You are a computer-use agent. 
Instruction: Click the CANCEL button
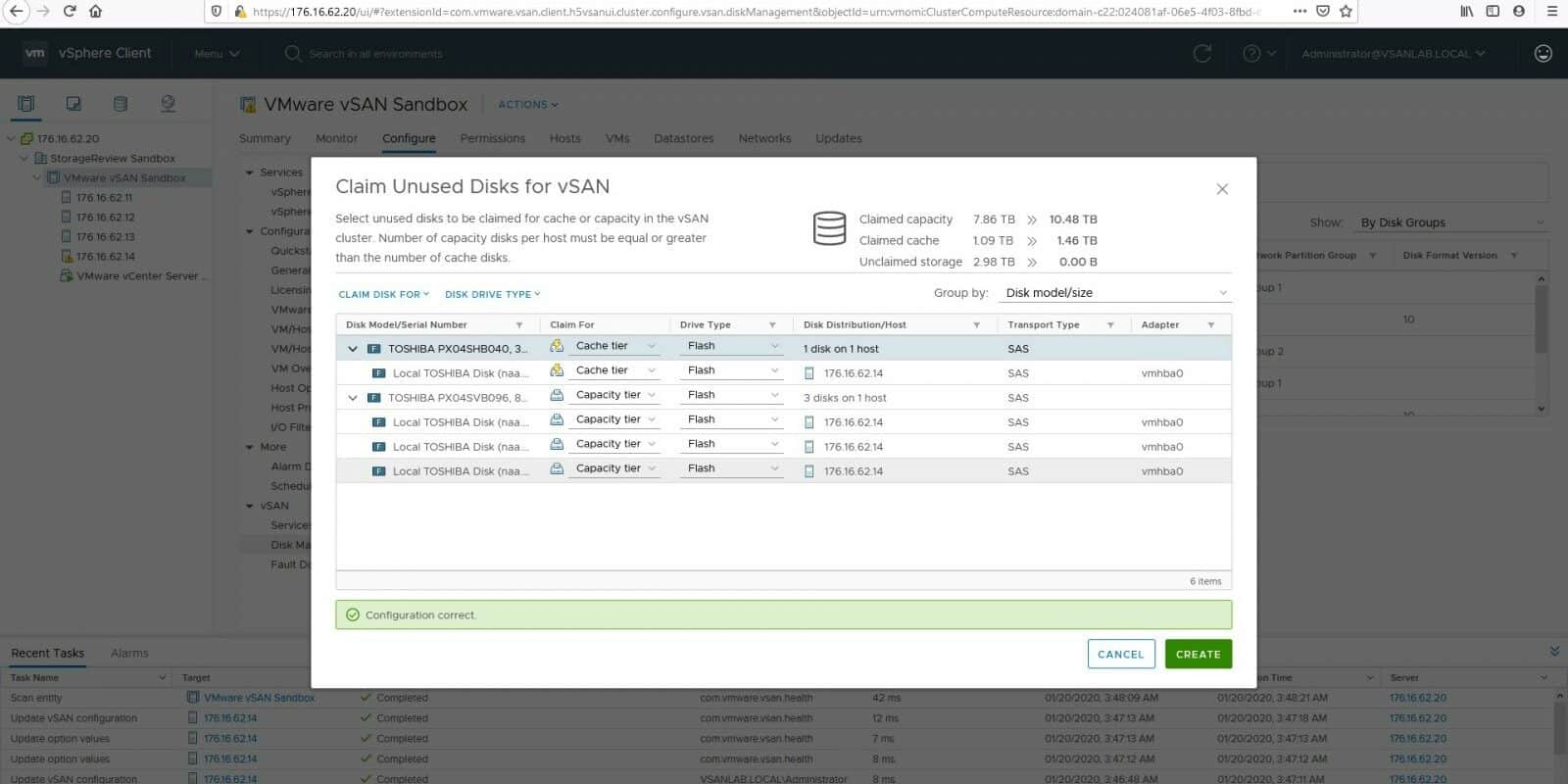1121,654
